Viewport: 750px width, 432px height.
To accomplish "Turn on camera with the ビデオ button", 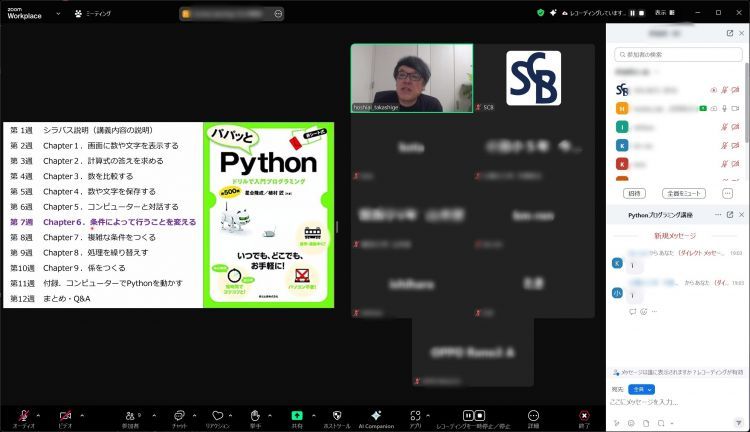I will 65,415.
